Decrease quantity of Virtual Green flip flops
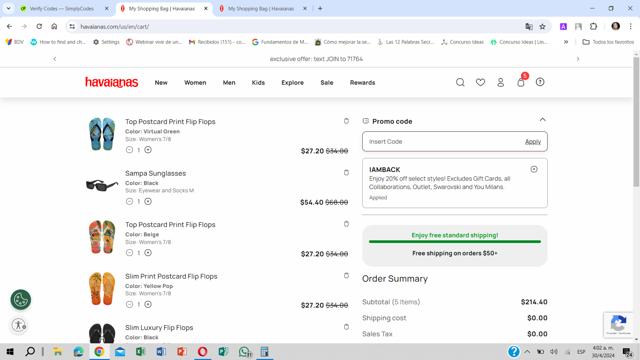The width and height of the screenshot is (640, 360). [x=129, y=150]
